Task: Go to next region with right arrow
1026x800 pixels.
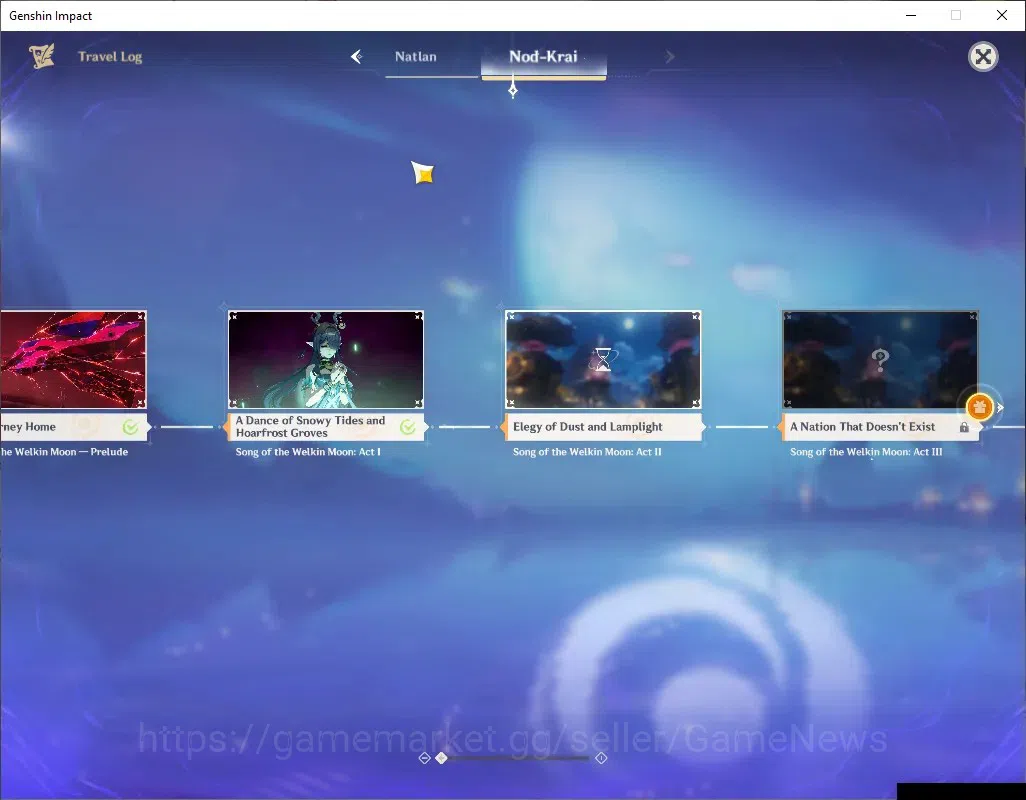Action: coord(669,57)
